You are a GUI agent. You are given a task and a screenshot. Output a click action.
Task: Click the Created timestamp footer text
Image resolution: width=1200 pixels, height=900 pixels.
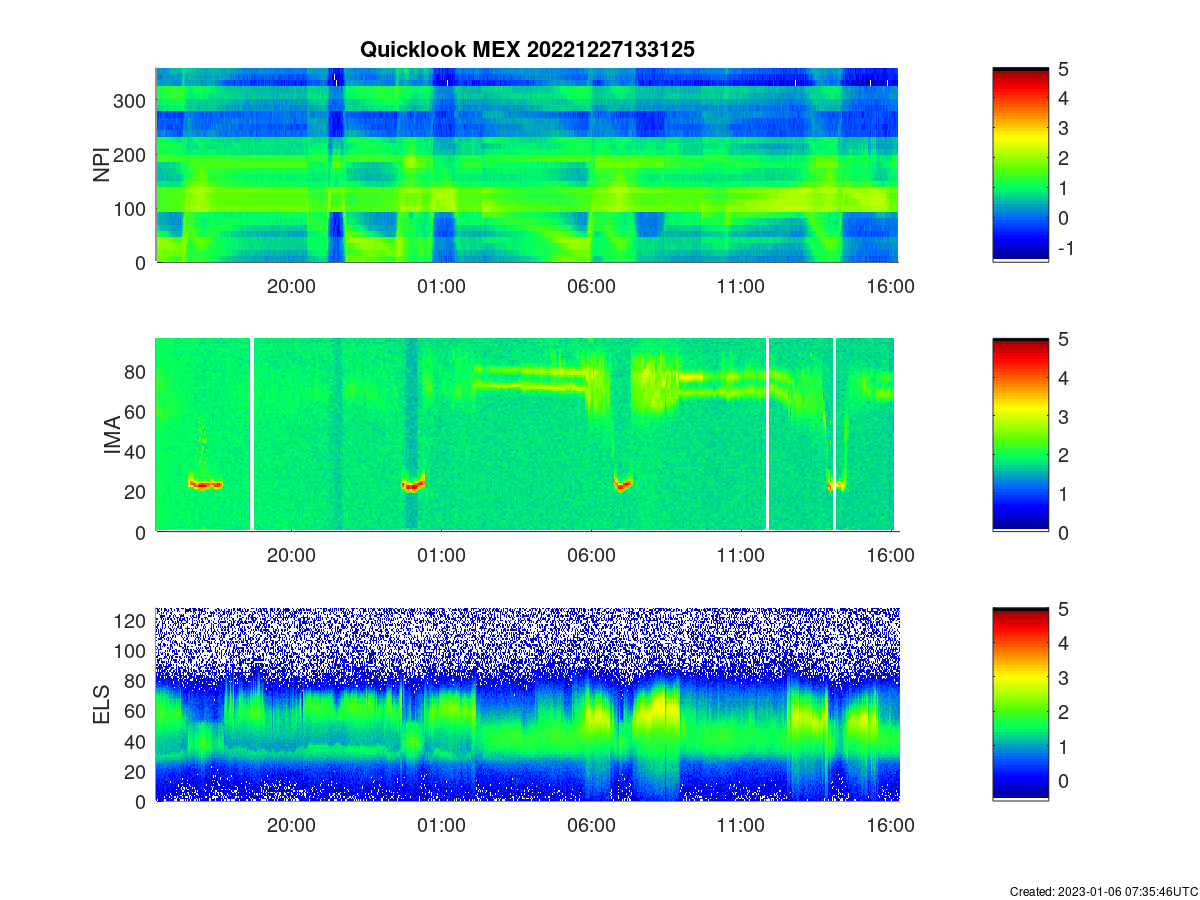pos(1103,891)
